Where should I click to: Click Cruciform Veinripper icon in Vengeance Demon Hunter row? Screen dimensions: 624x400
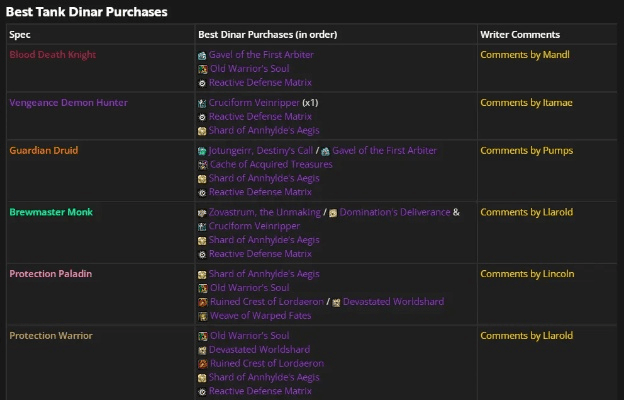pyautogui.click(x=202, y=103)
